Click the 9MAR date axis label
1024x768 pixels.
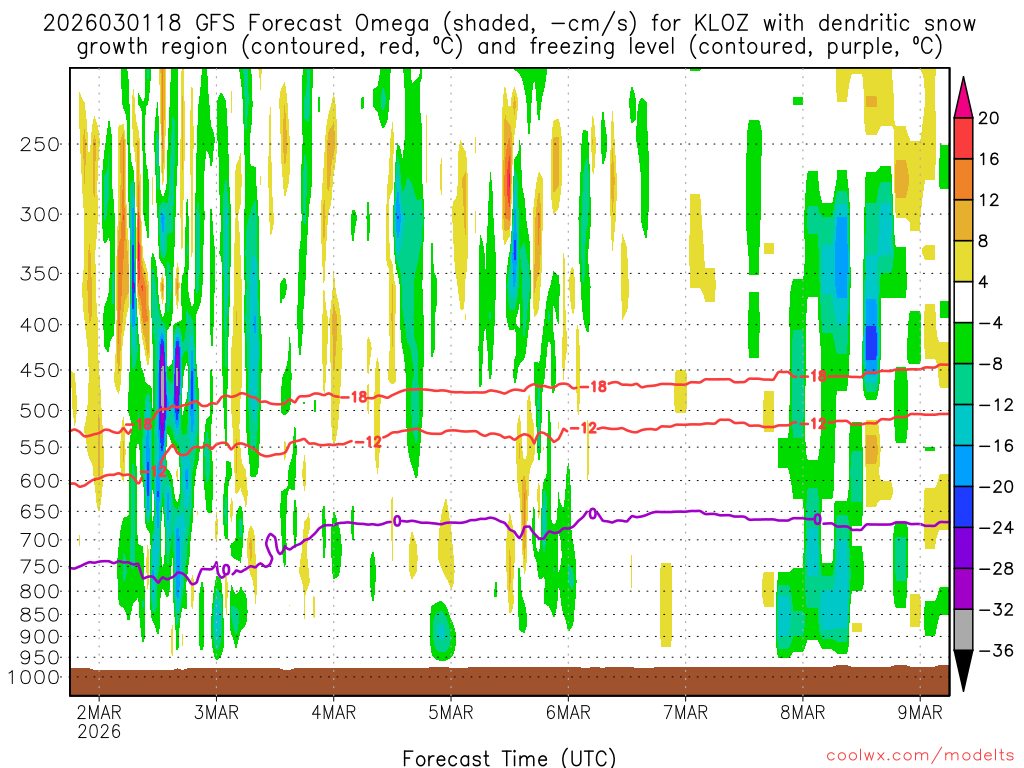(920, 712)
